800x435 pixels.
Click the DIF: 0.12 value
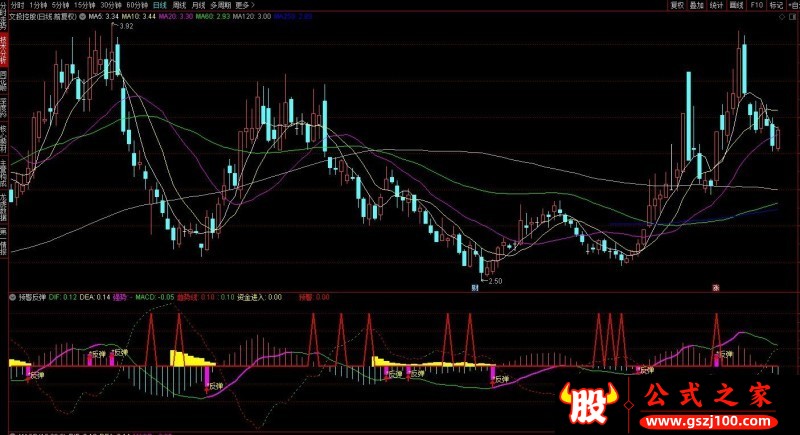(63, 297)
